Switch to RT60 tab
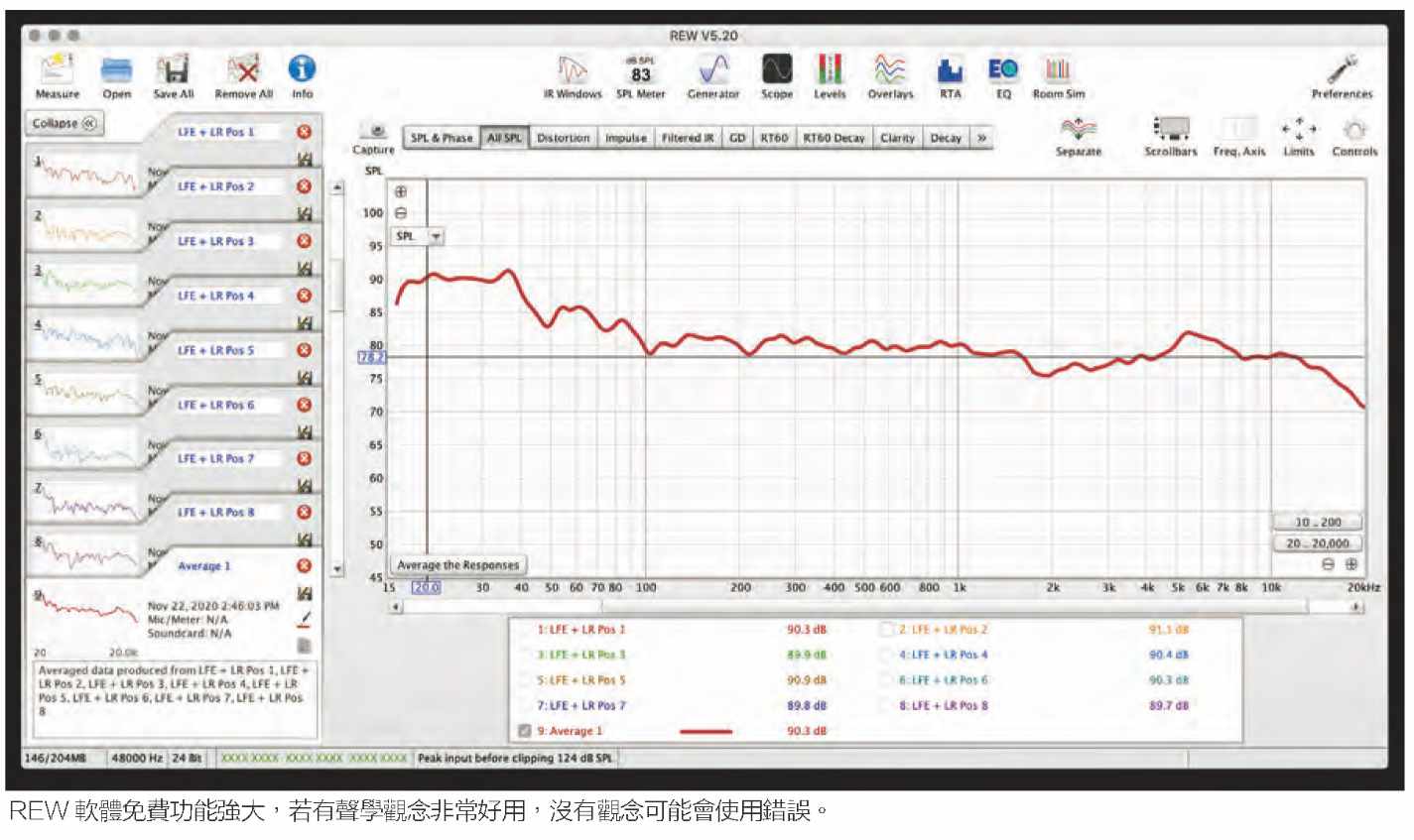The width and height of the screenshot is (1414, 840). point(774,139)
